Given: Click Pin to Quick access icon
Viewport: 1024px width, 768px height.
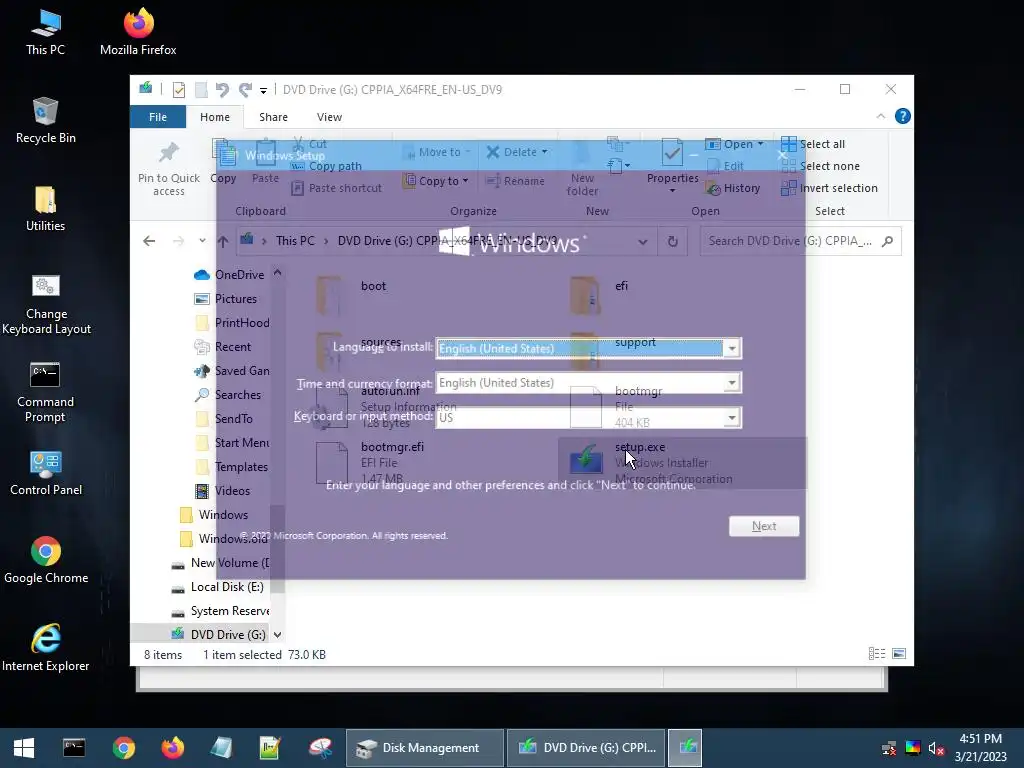Looking at the screenshot, I should click(x=168, y=168).
